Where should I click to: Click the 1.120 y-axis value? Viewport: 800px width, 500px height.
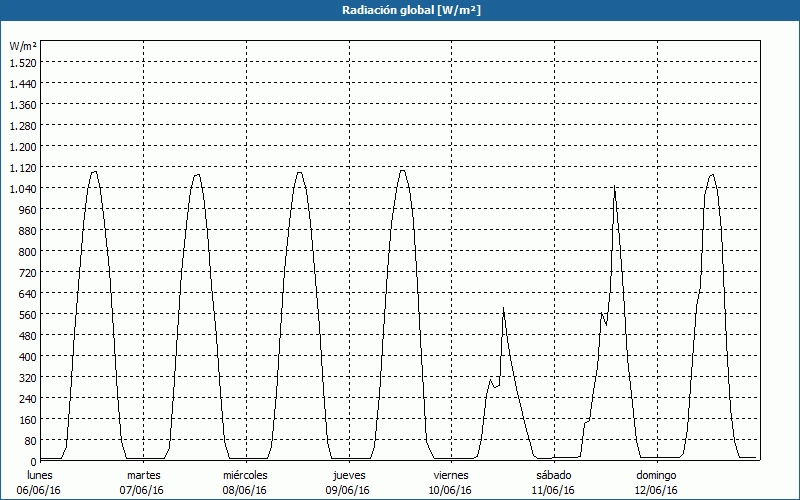[23, 168]
